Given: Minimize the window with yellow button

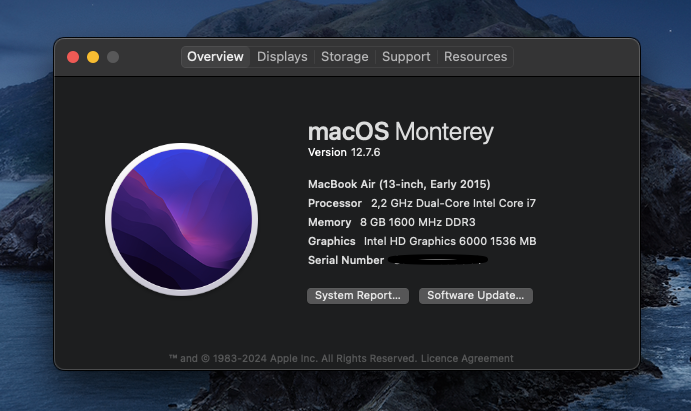Looking at the screenshot, I should [x=93, y=57].
